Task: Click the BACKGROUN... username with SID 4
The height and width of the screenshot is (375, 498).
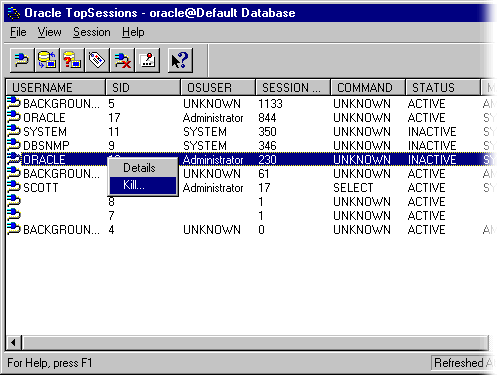Action: click(x=62, y=230)
